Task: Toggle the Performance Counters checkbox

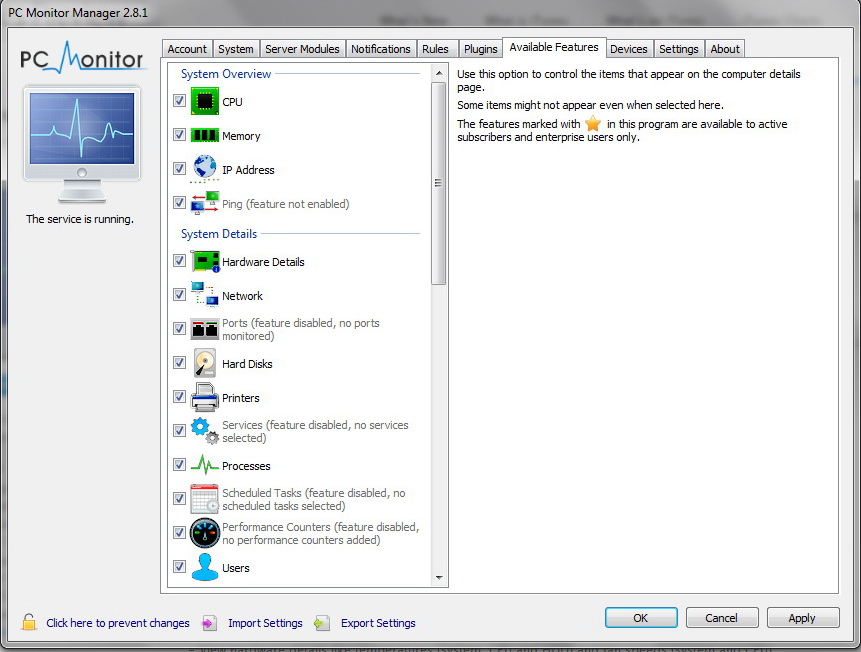Action: pyautogui.click(x=179, y=533)
